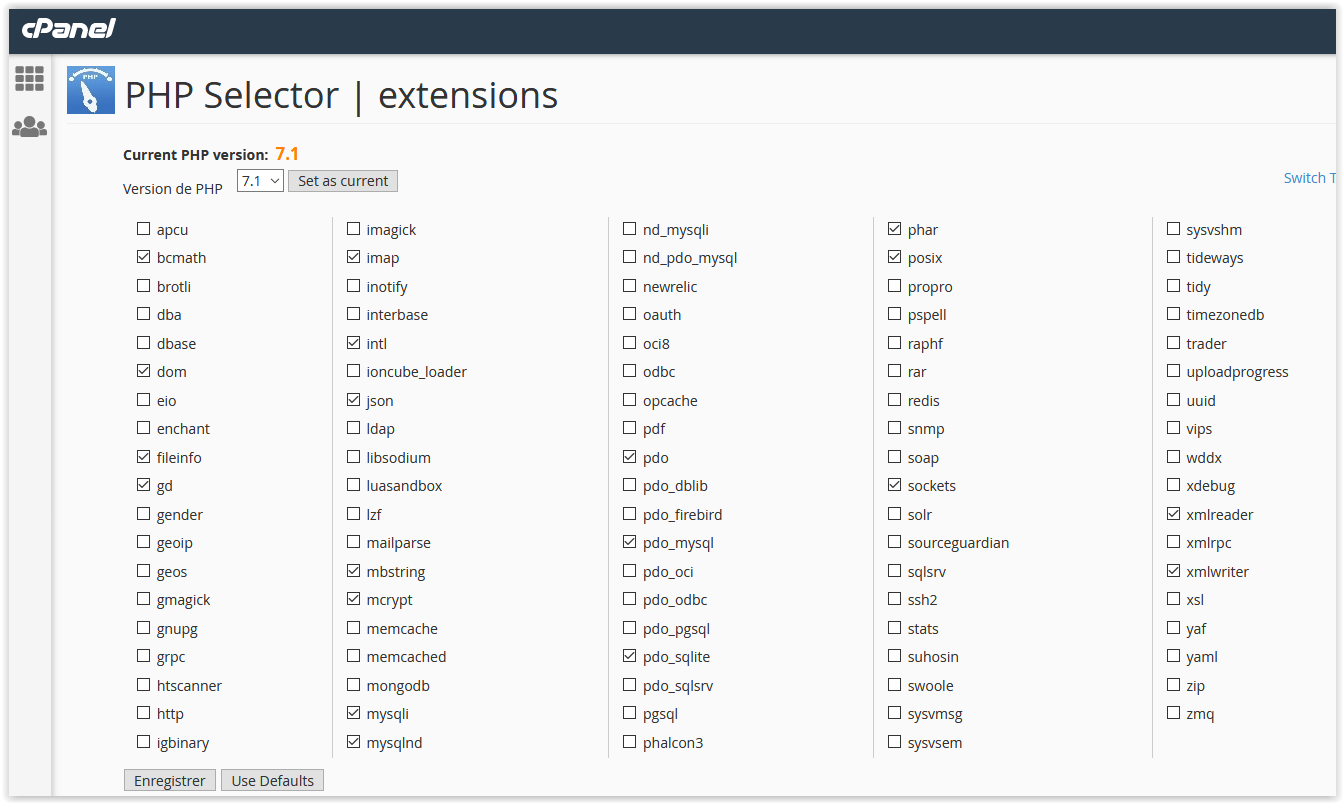The height and width of the screenshot is (804, 1344).
Task: Disable the mcrypt extension checkbox
Action: [354, 599]
